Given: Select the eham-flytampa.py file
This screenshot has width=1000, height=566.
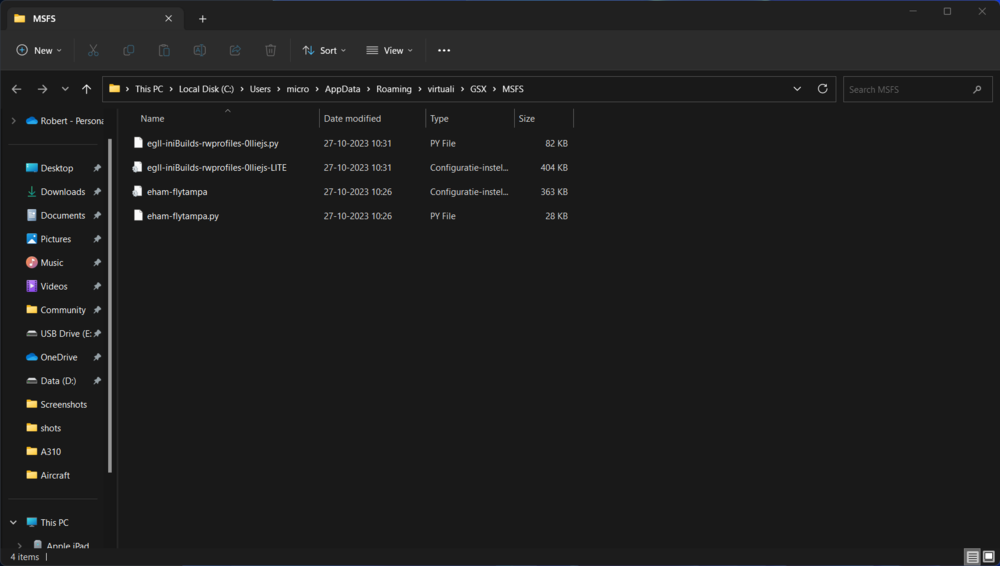Looking at the screenshot, I should point(183,216).
